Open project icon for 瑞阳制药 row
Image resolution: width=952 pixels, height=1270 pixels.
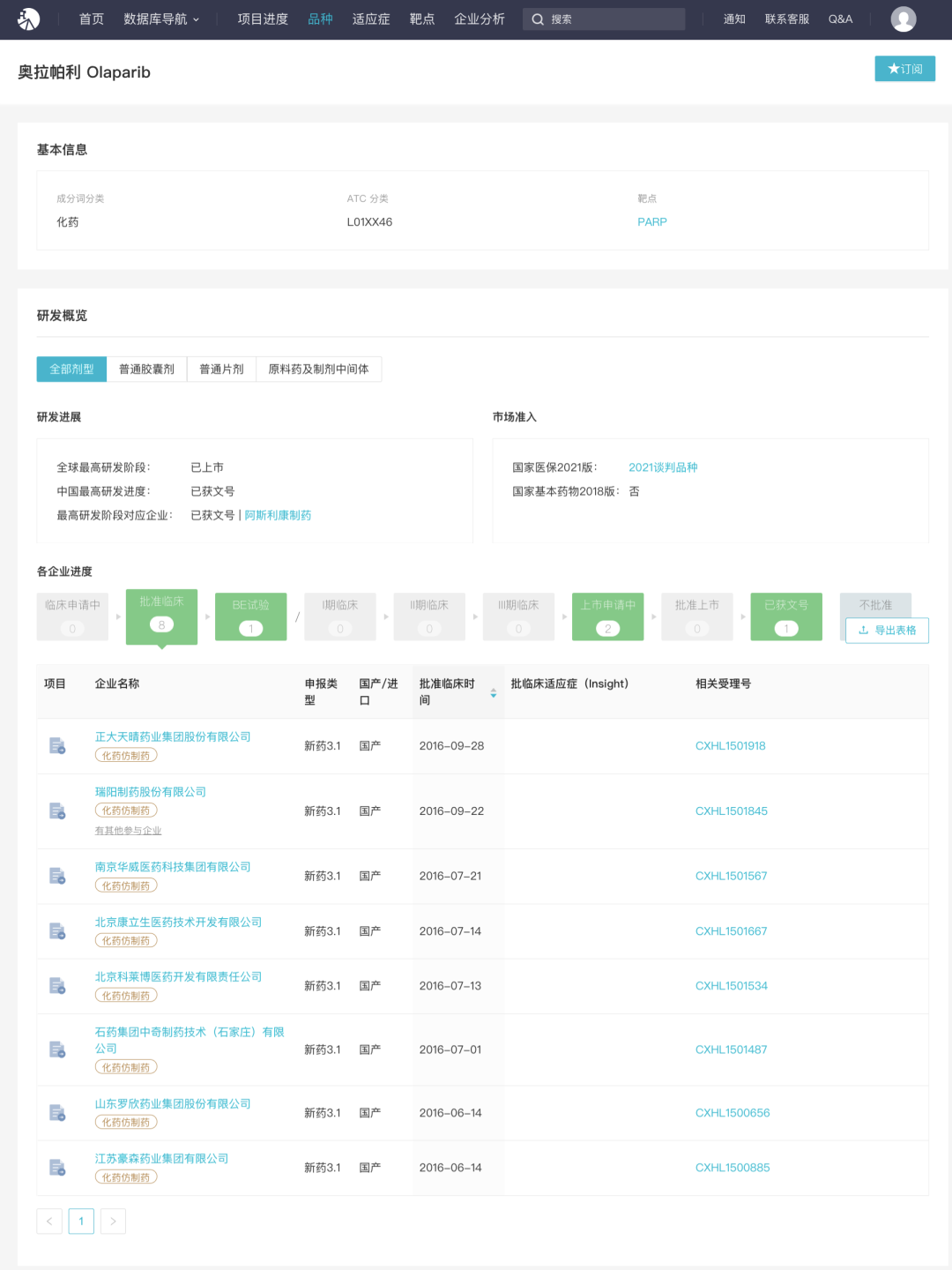(57, 811)
